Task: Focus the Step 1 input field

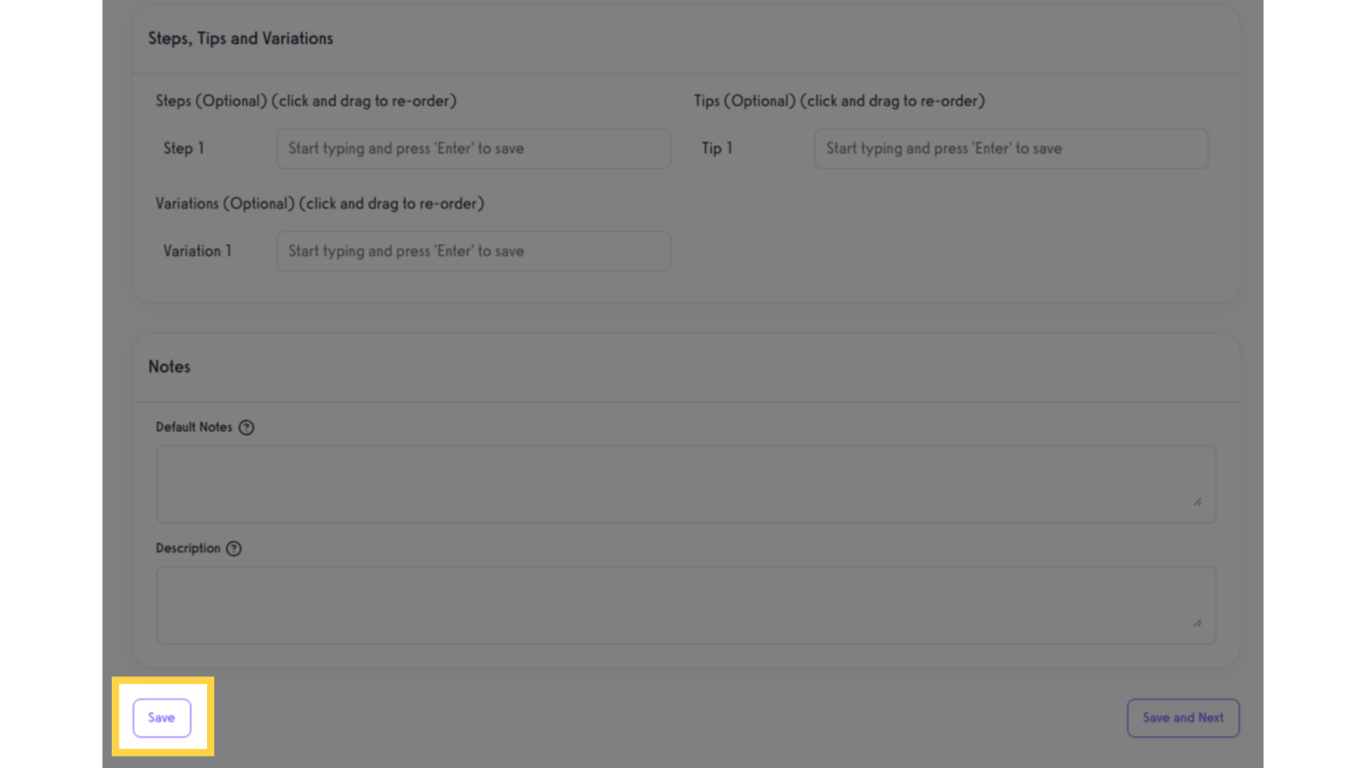Action: tap(473, 148)
